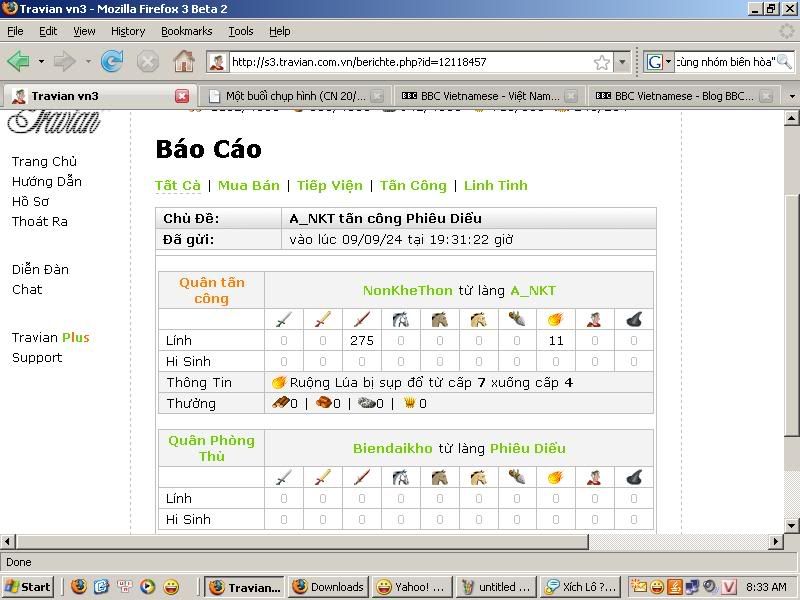Viewport: 800px width, 600px height.
Task: Click attacker's first sword unit icon
Action: click(284, 319)
